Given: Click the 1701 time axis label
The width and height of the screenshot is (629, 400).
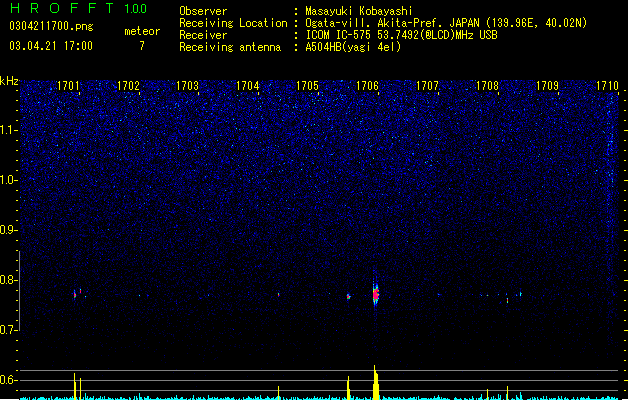Looking at the screenshot, I should pyautogui.click(x=68, y=86).
